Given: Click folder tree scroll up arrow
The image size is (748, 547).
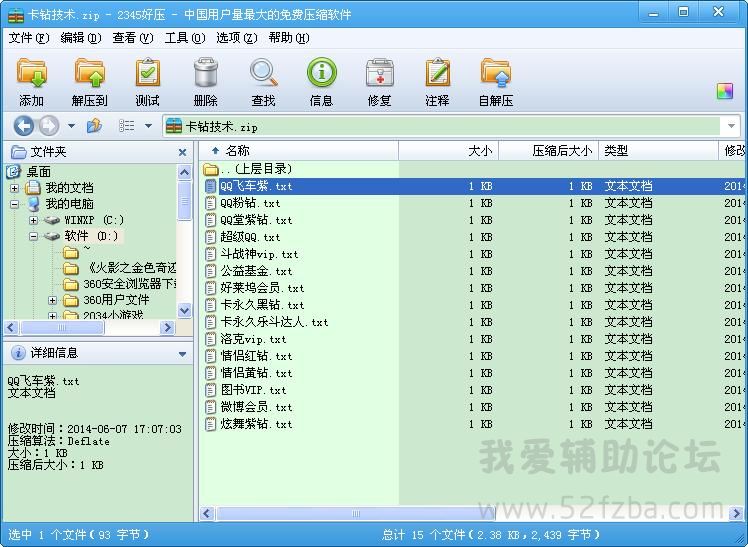Looking at the screenshot, I should [184, 172].
